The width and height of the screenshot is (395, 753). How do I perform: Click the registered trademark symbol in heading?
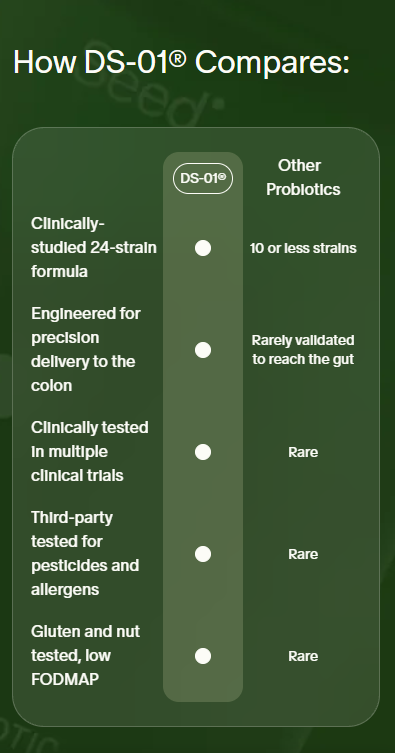tap(178, 58)
